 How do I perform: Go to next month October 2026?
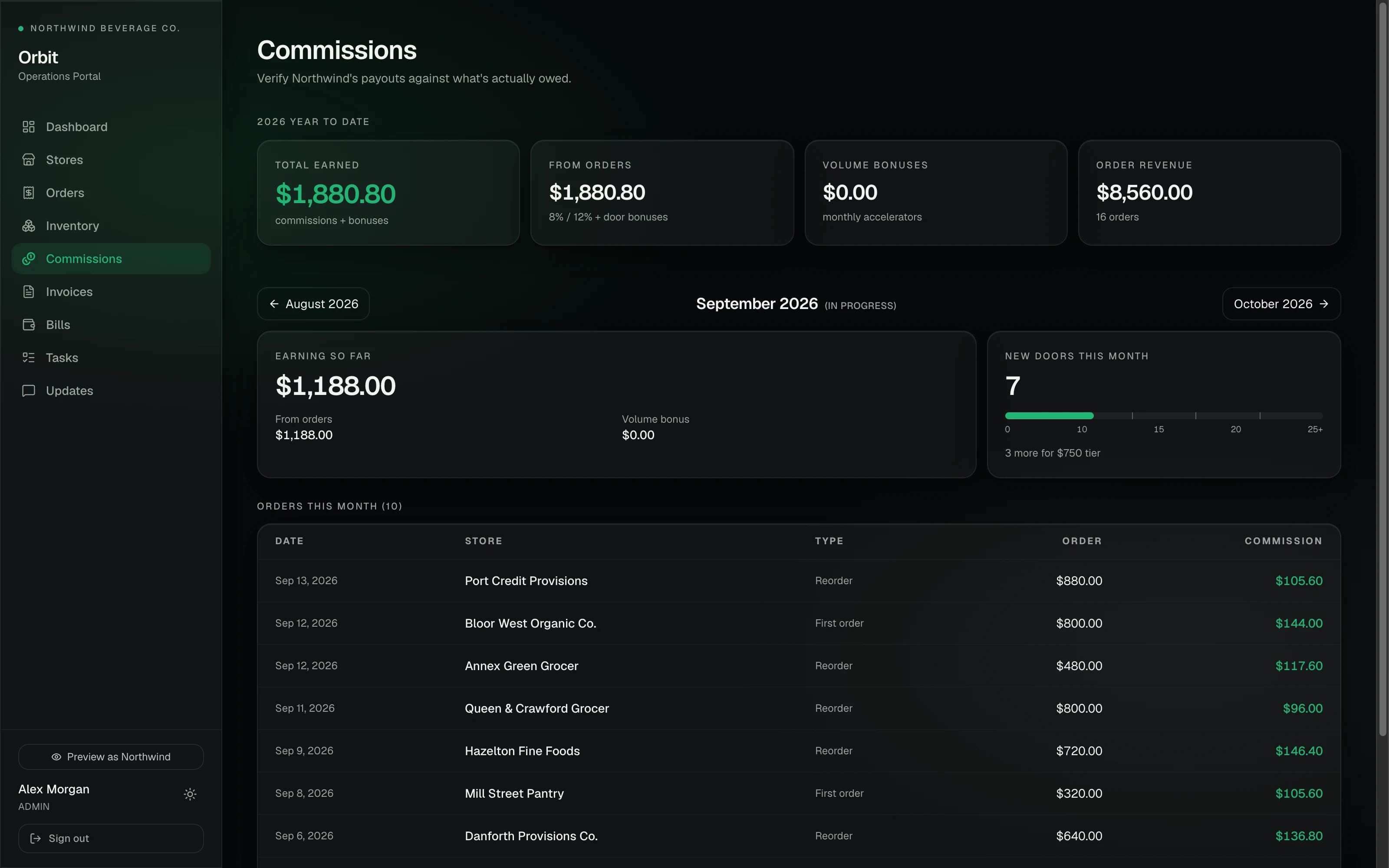click(x=1281, y=304)
